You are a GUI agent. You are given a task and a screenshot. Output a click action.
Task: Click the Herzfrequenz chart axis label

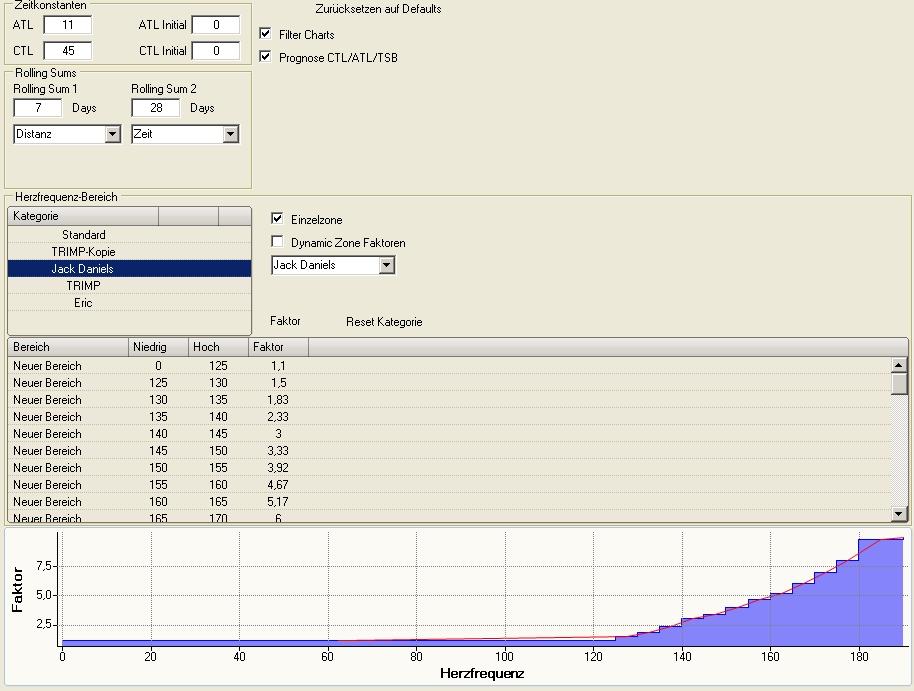(x=482, y=674)
